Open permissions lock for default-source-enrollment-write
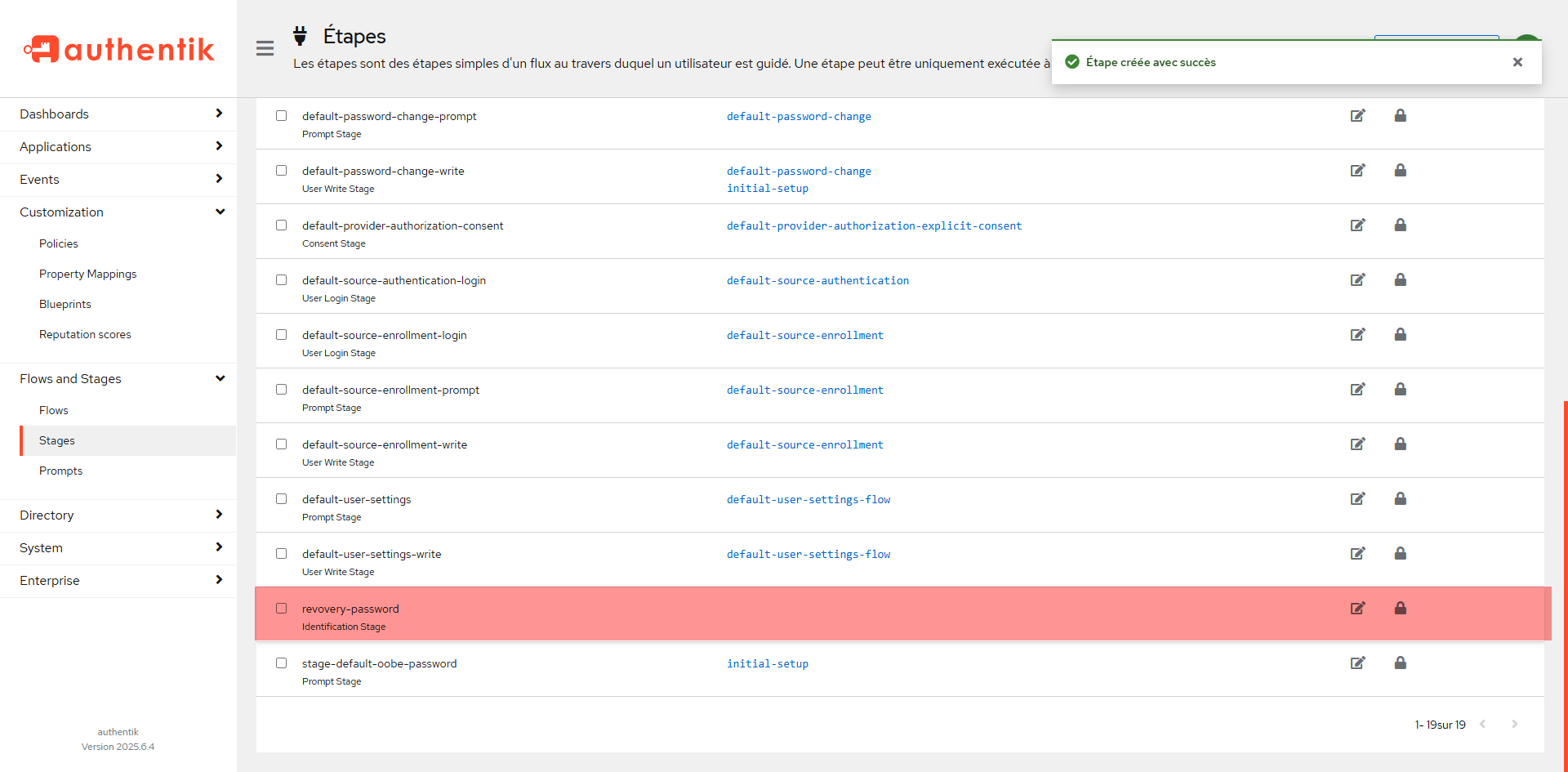Viewport: 1568px width, 772px height. [x=1400, y=444]
